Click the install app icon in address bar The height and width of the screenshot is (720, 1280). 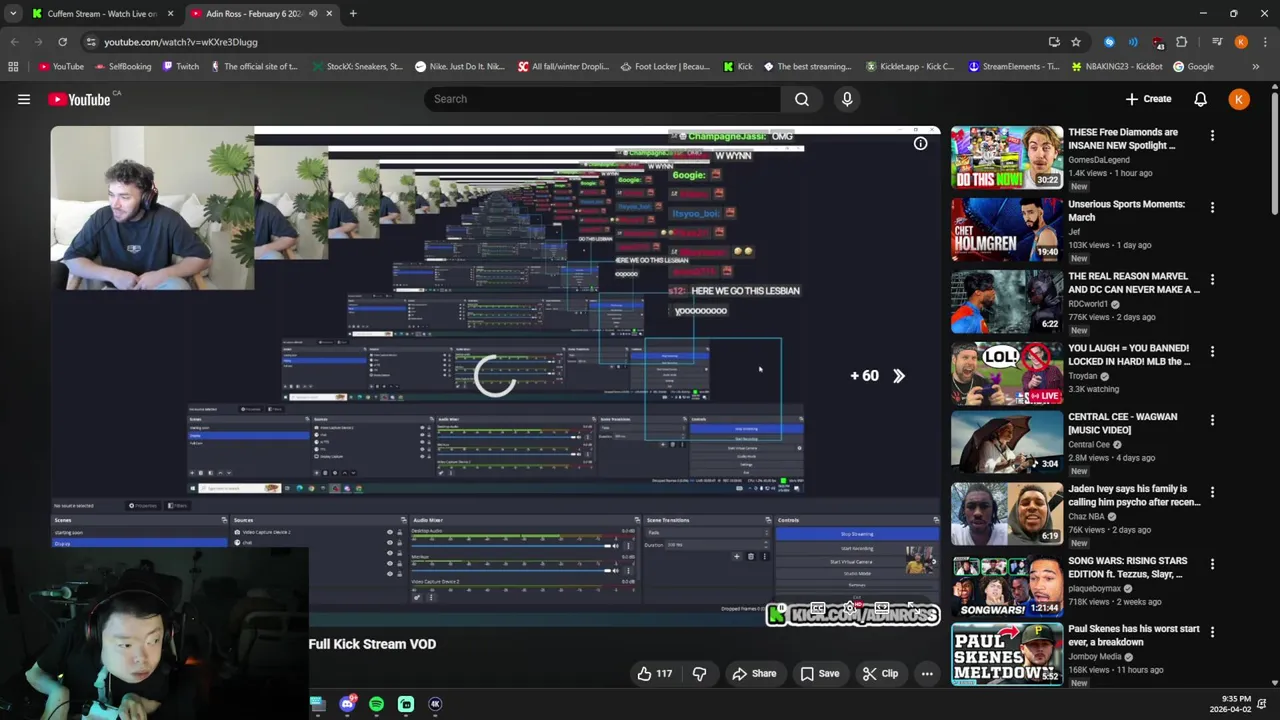coord(1054,42)
